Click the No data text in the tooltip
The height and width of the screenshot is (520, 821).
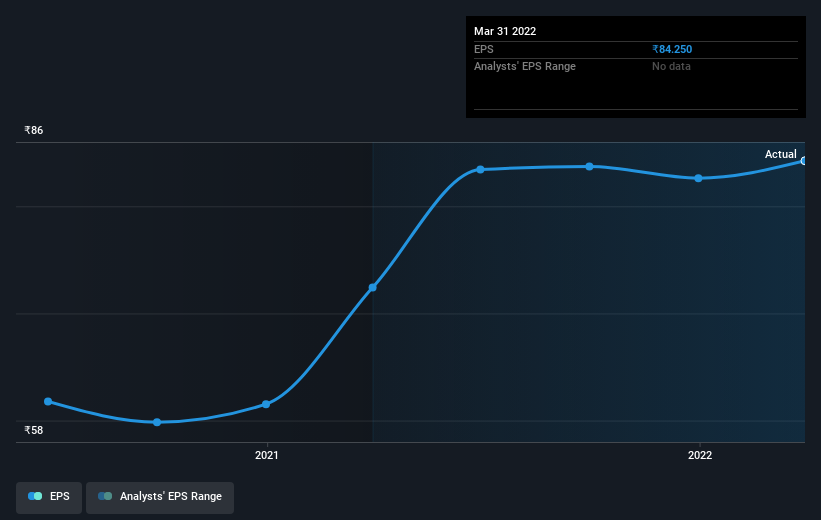point(671,67)
